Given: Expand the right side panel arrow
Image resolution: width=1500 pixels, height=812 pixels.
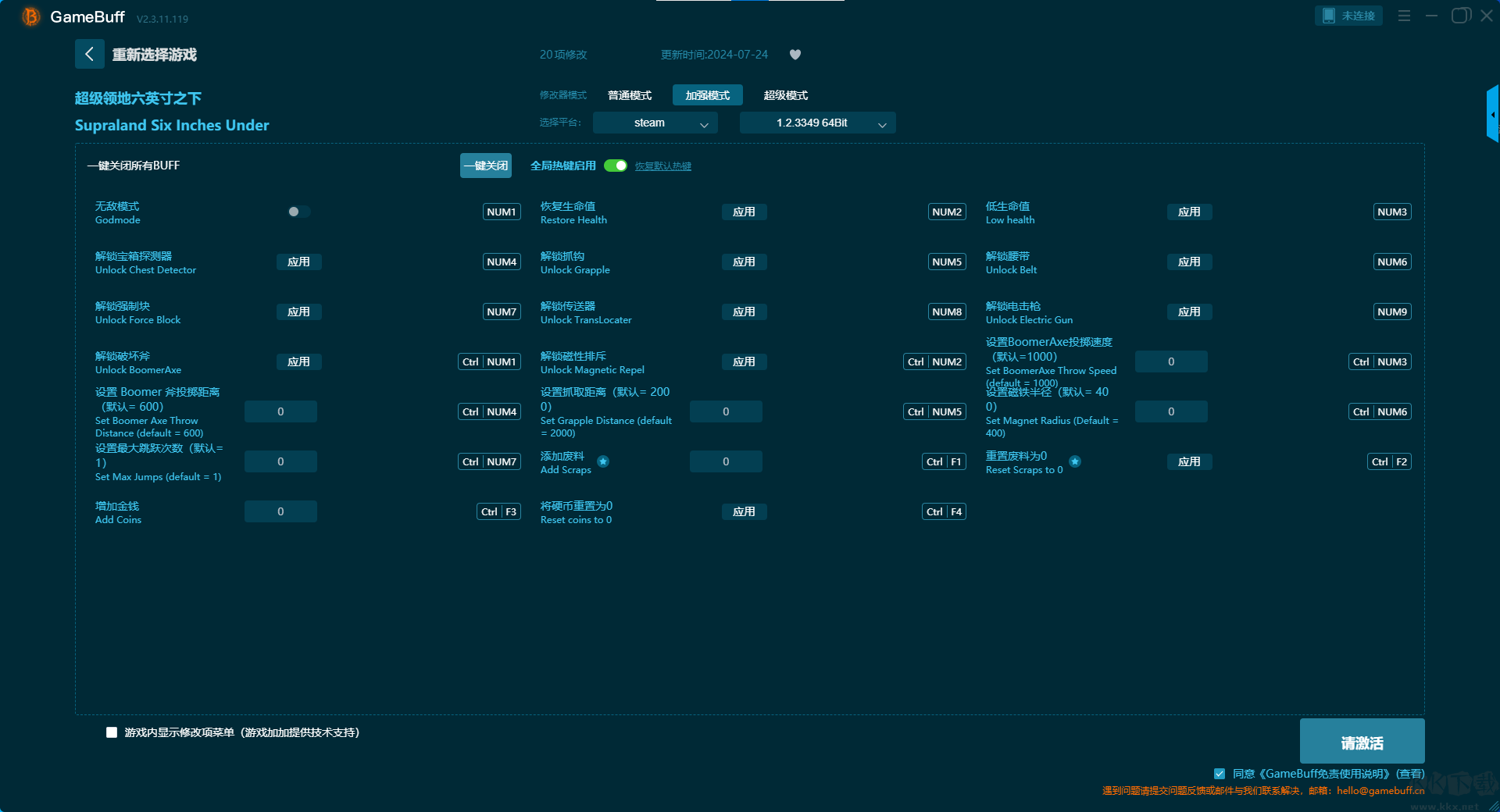Looking at the screenshot, I should (x=1492, y=114).
